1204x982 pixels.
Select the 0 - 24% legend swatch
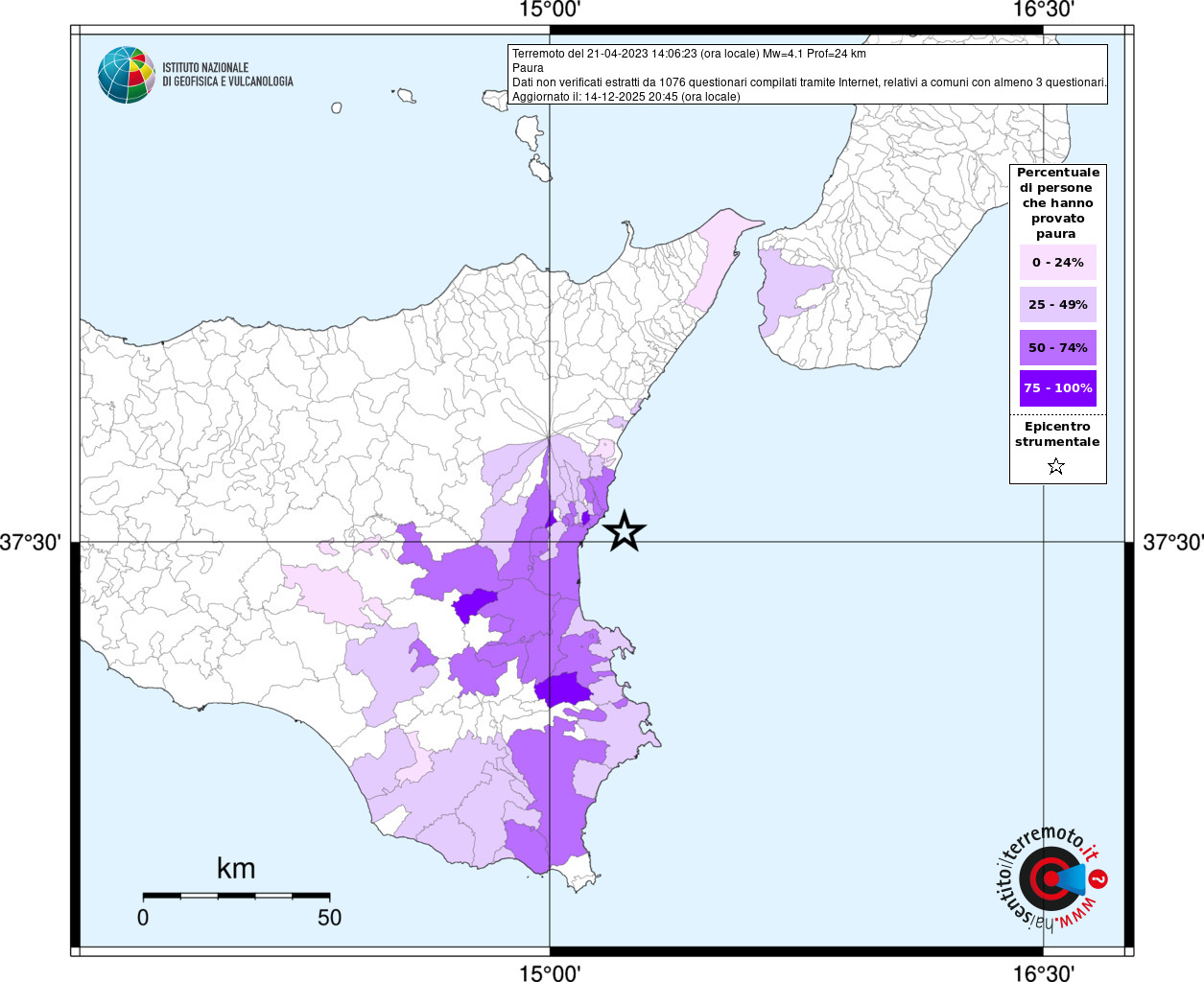pyautogui.click(x=1057, y=263)
